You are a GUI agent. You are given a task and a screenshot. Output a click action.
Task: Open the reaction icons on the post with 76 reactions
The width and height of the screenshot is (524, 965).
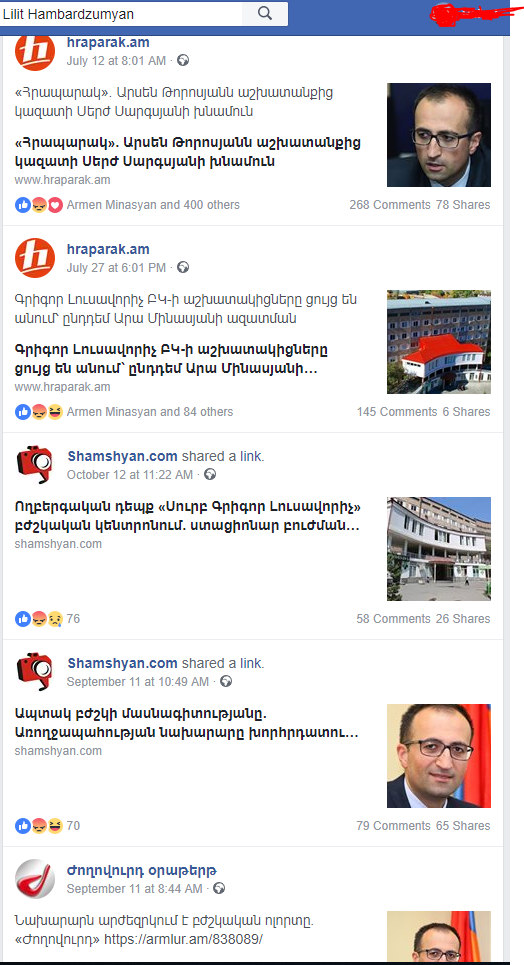pyautogui.click(x=39, y=619)
